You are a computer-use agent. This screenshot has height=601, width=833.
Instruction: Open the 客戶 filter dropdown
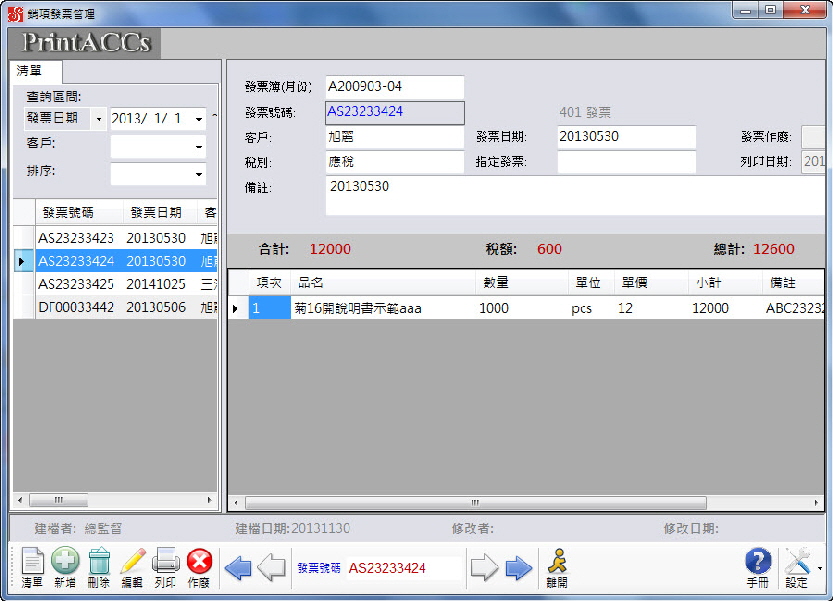pos(198,147)
